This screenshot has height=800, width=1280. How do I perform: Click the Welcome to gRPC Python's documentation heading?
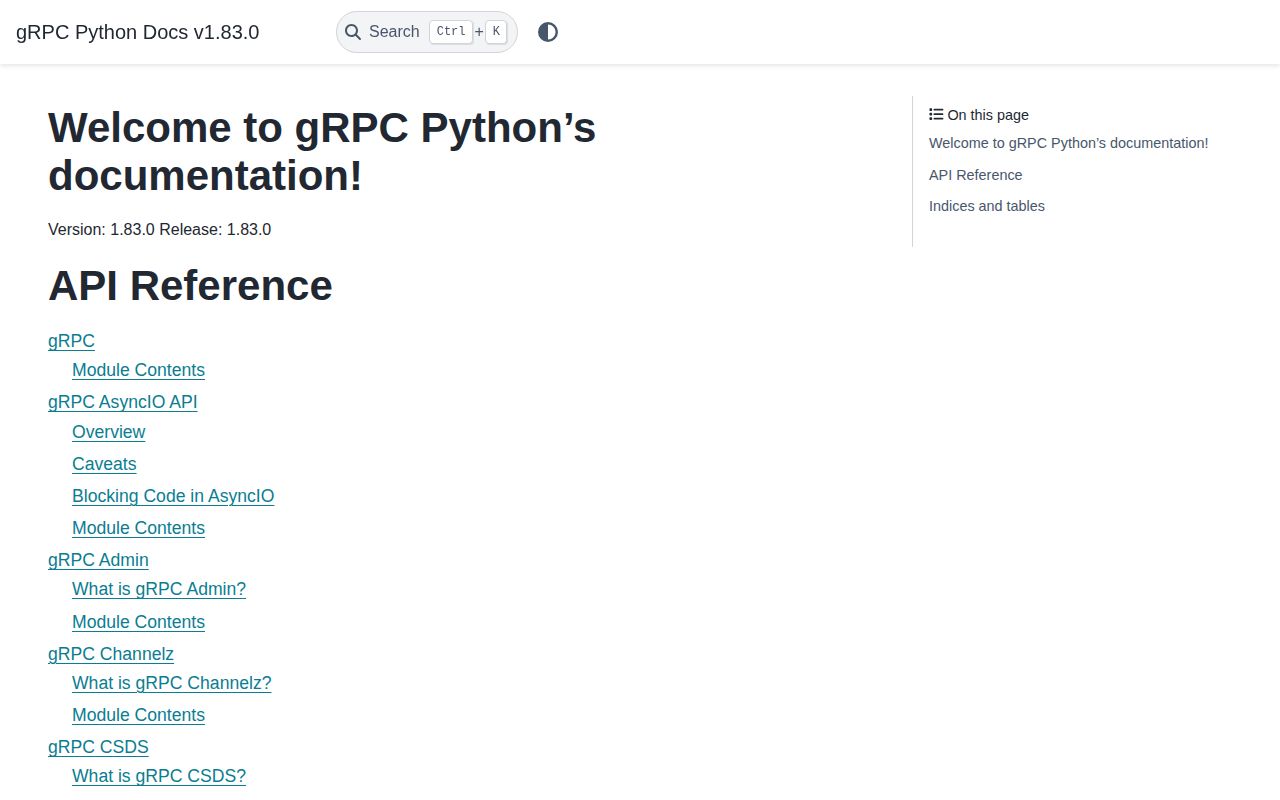tap(322, 151)
